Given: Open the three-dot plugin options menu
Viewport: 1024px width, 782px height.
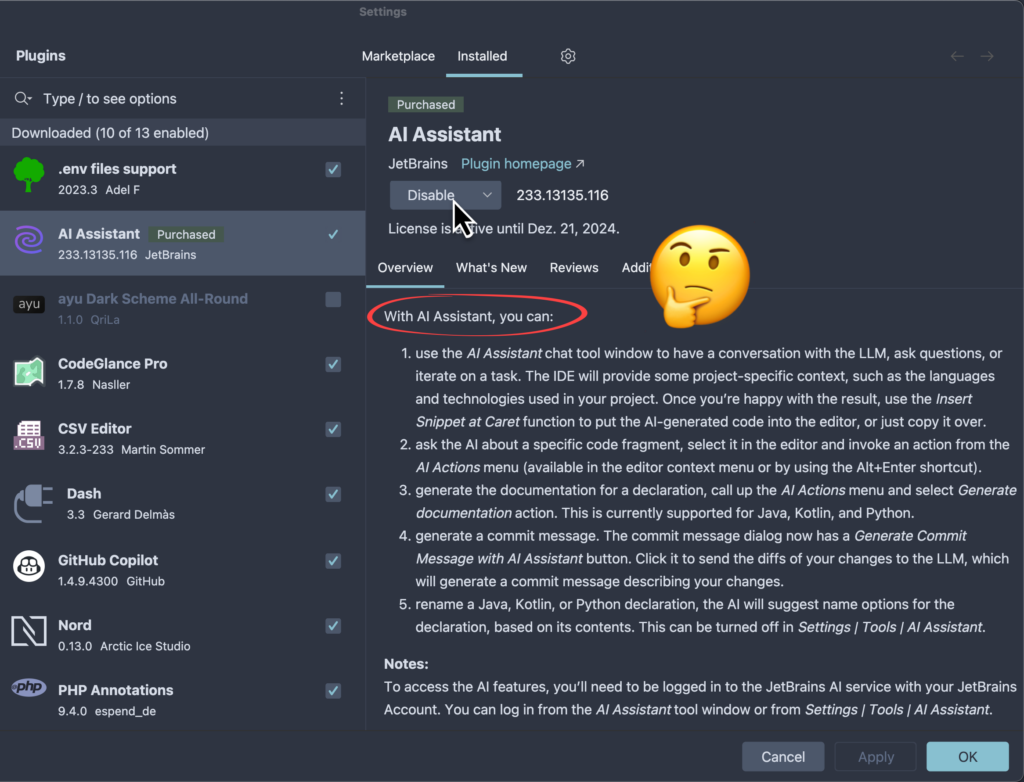Looking at the screenshot, I should coord(341,98).
